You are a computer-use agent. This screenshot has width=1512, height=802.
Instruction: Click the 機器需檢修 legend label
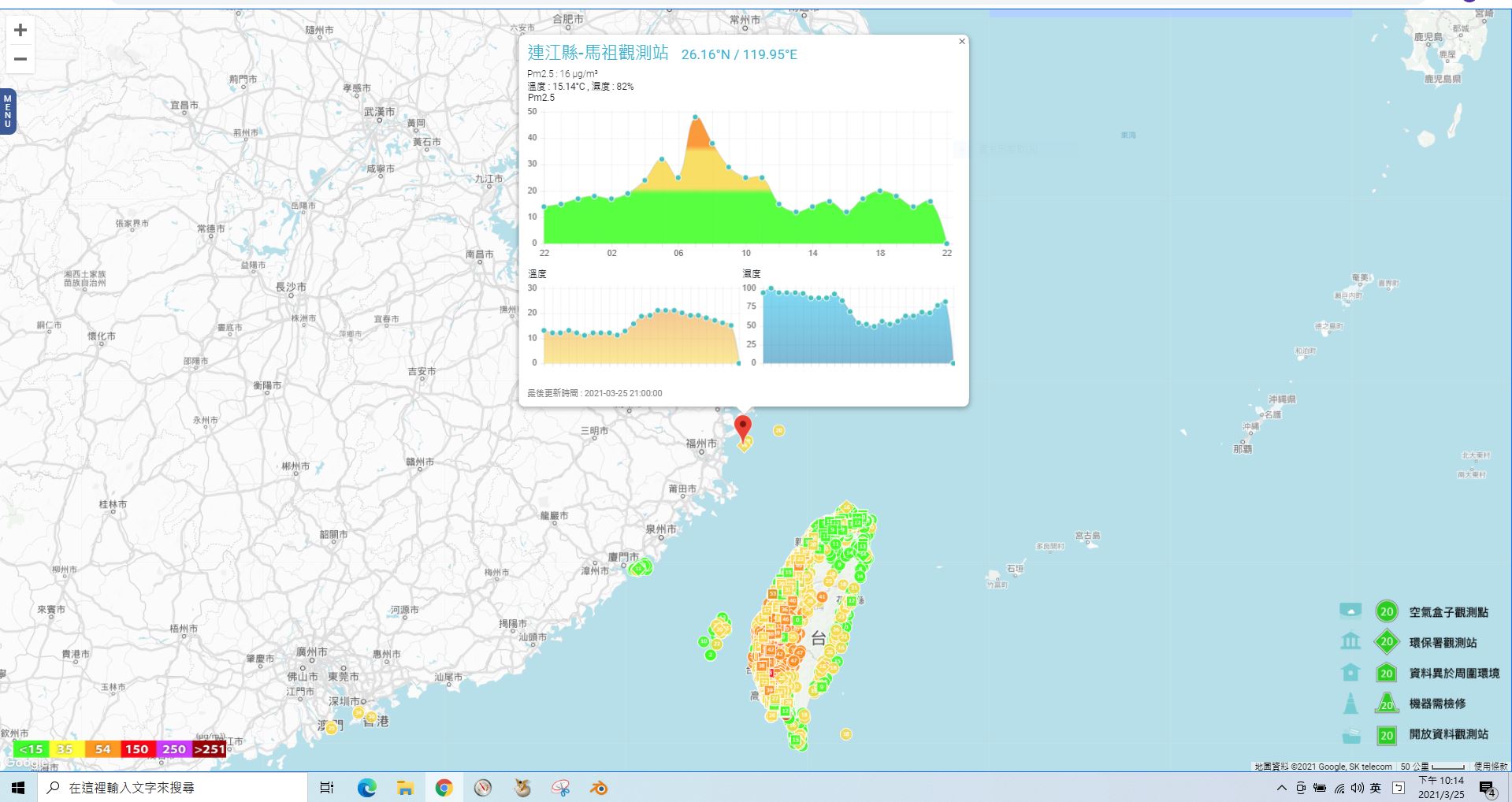(x=1437, y=704)
